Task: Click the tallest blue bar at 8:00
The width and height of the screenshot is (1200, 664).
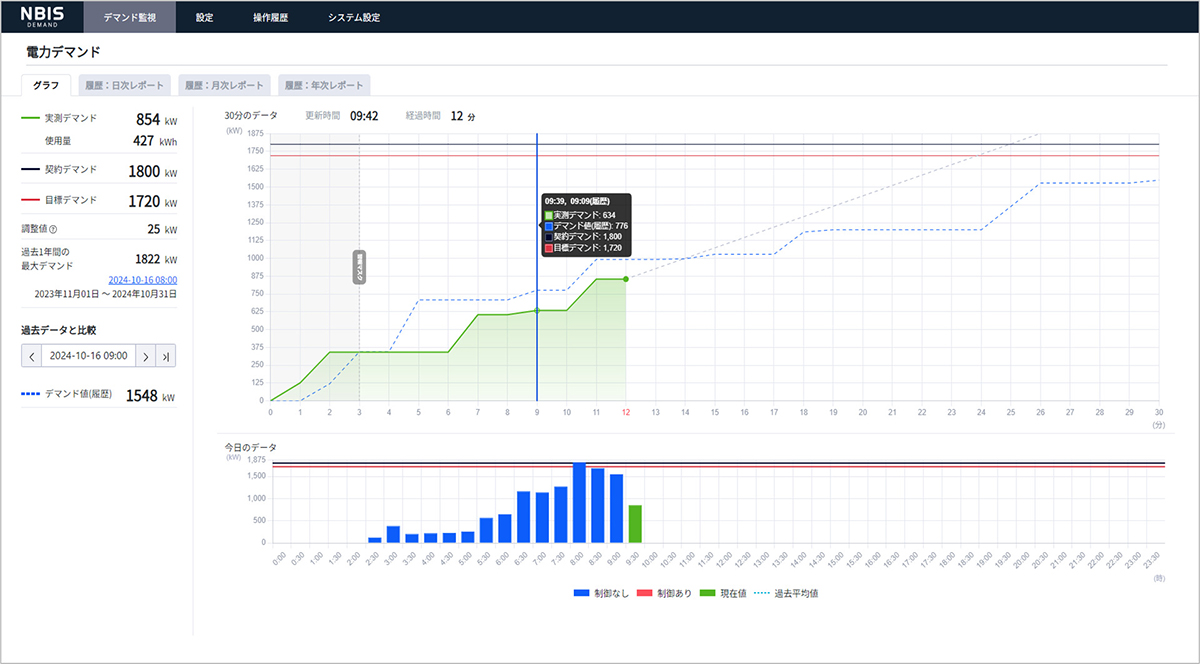Action: 579,503
